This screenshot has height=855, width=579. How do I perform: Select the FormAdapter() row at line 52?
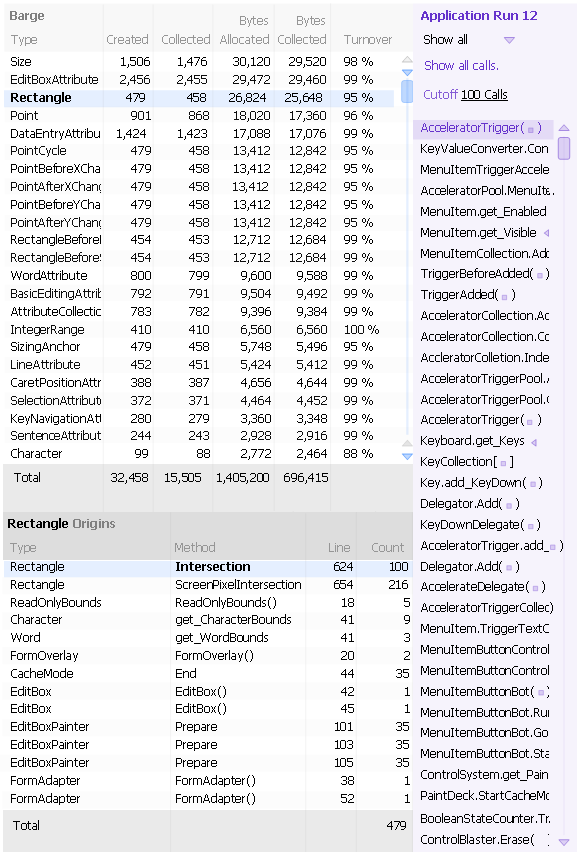(x=208, y=799)
